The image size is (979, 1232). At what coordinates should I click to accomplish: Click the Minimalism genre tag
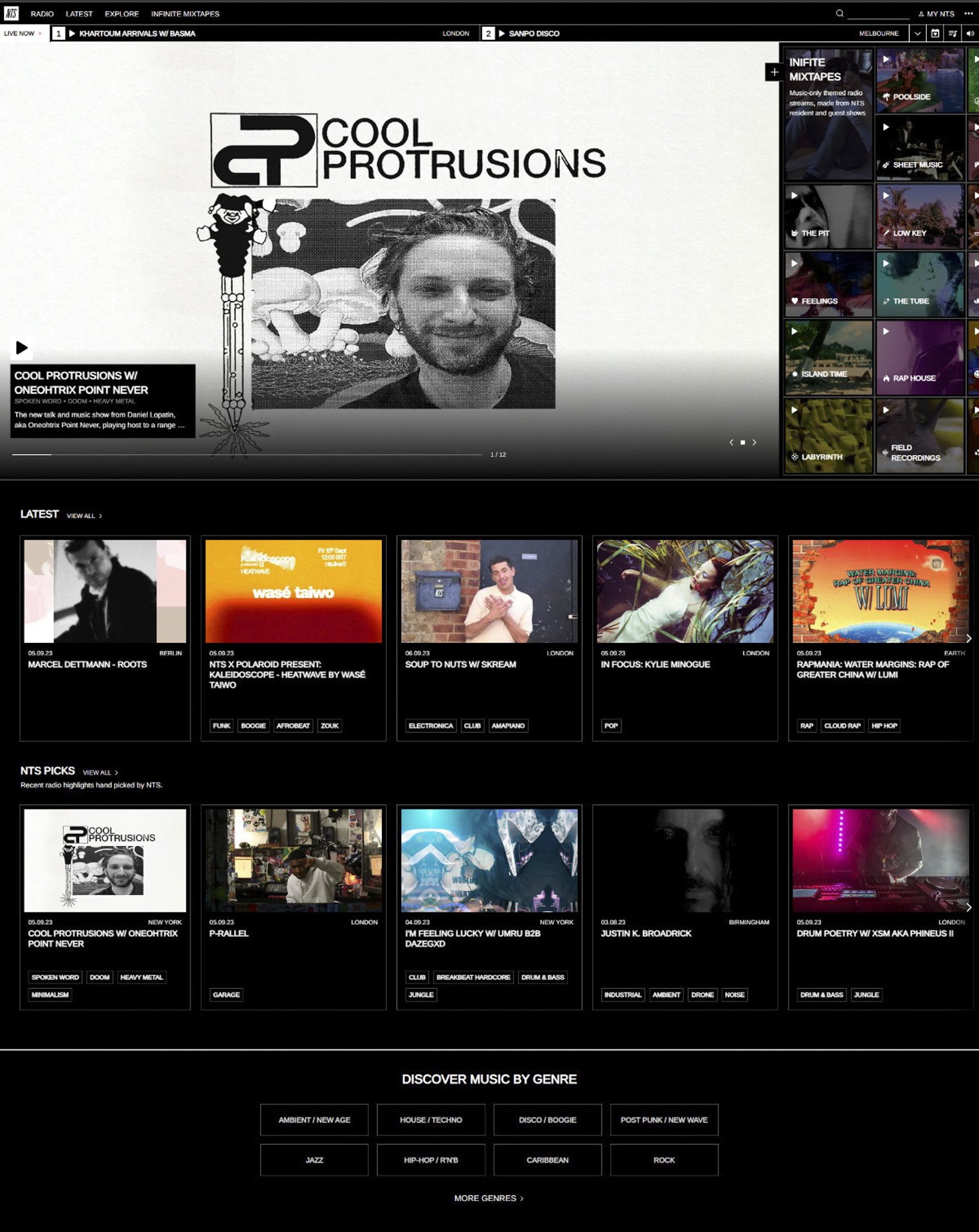click(50, 995)
